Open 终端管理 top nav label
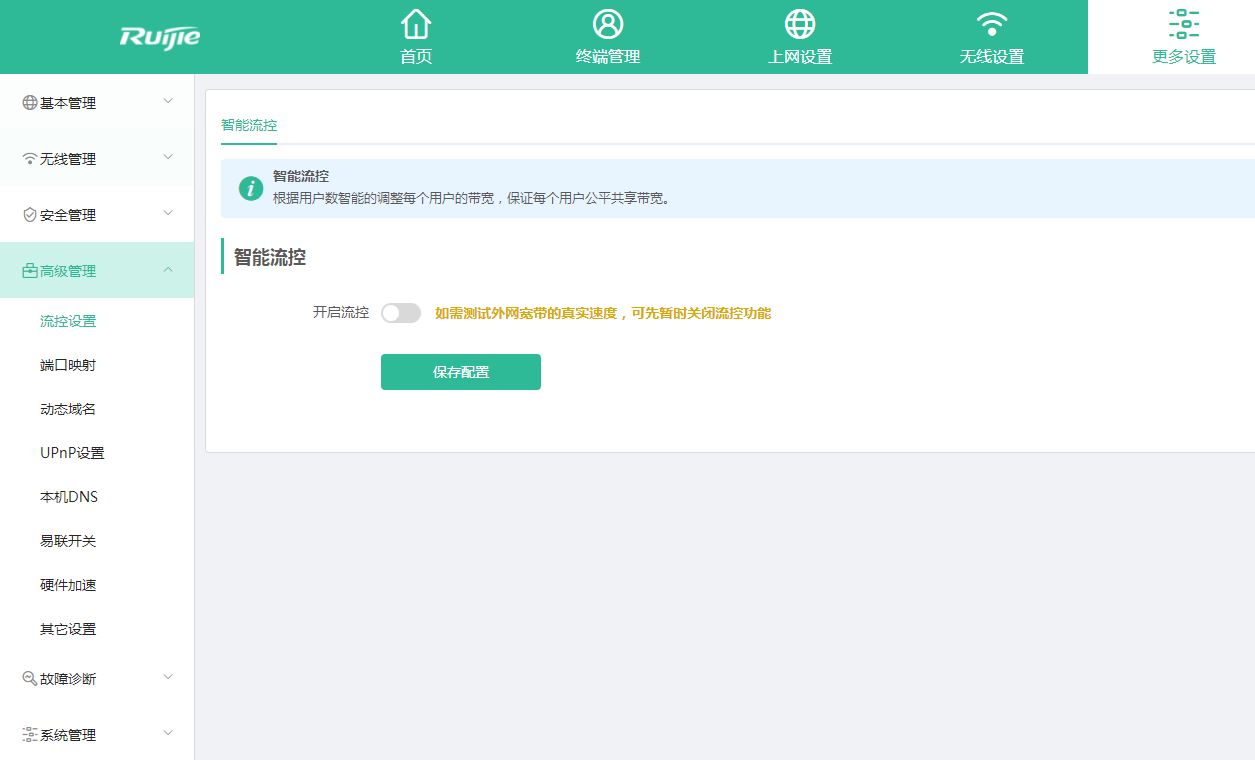Image resolution: width=1255 pixels, height=760 pixels. [608, 57]
